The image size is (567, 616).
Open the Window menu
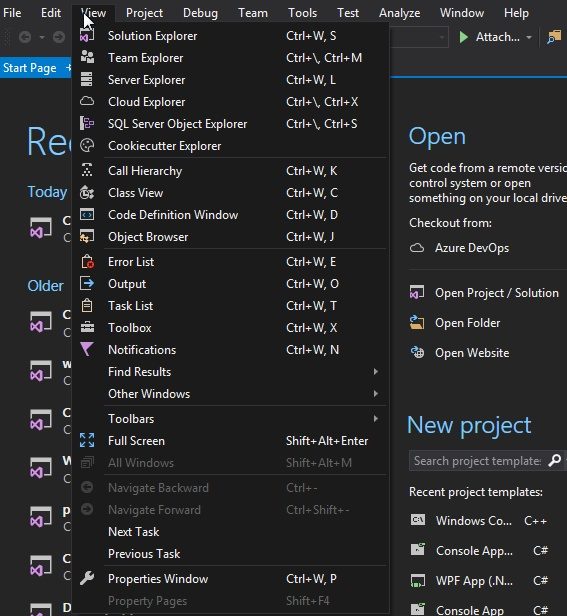coord(462,13)
